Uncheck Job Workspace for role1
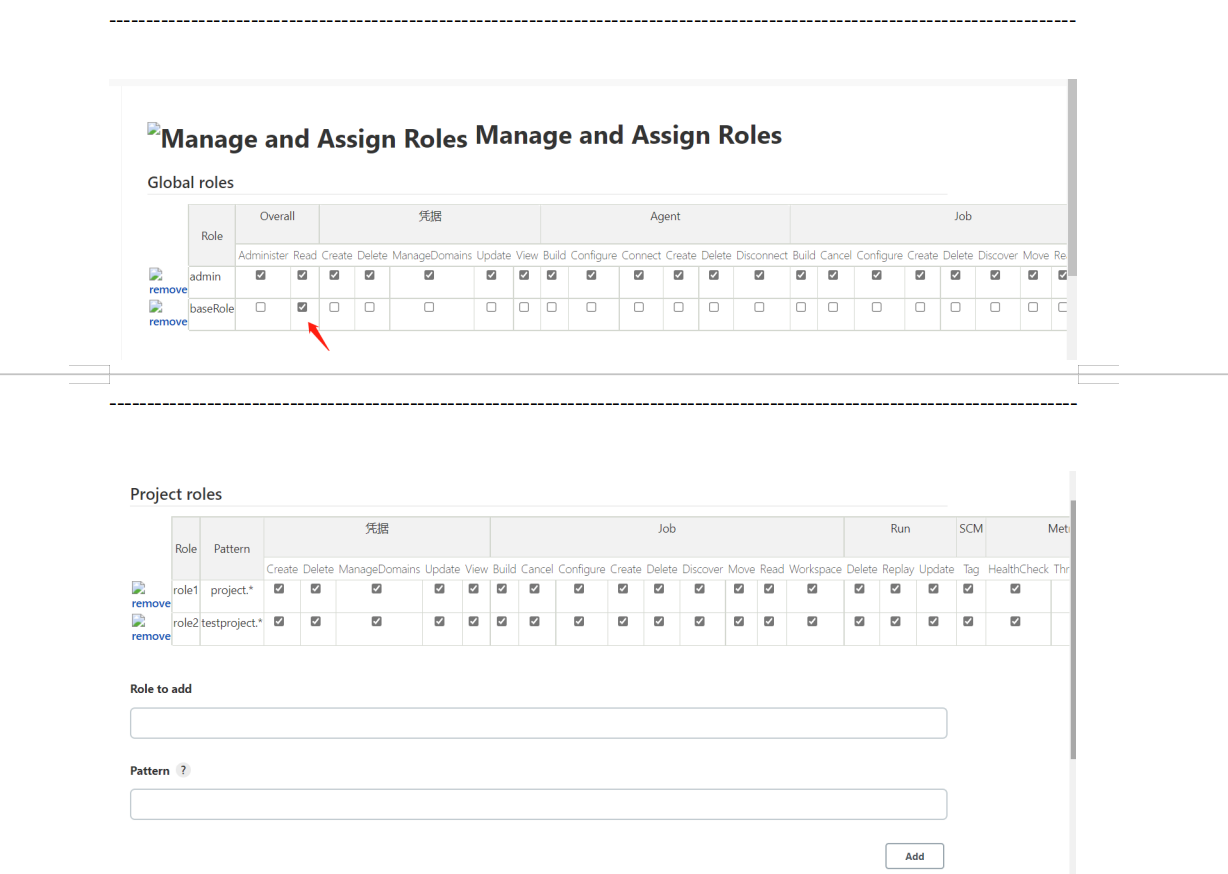Image resolution: width=1228 pixels, height=874 pixels. 812,589
